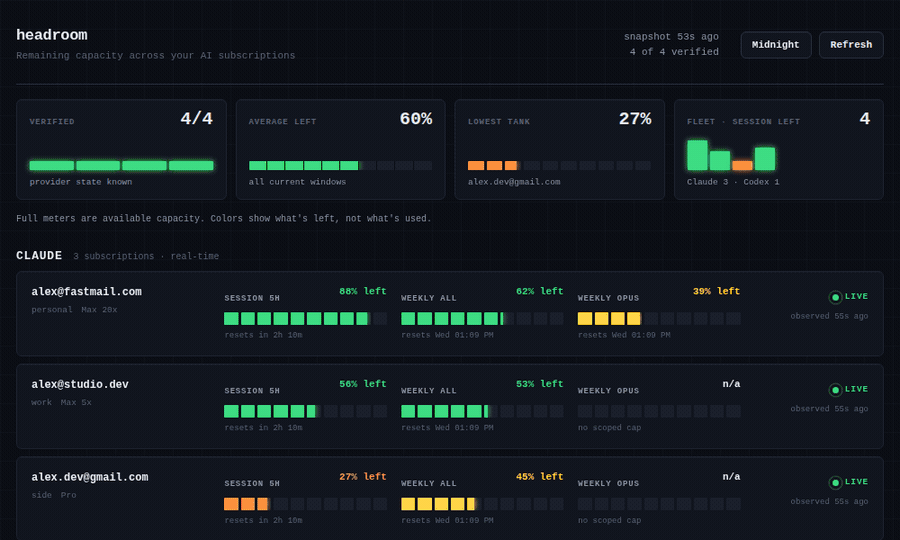The height and width of the screenshot is (540, 900).
Task: Click the LIVE status dot for alex.dev@gmail.com
Action: click(835, 483)
